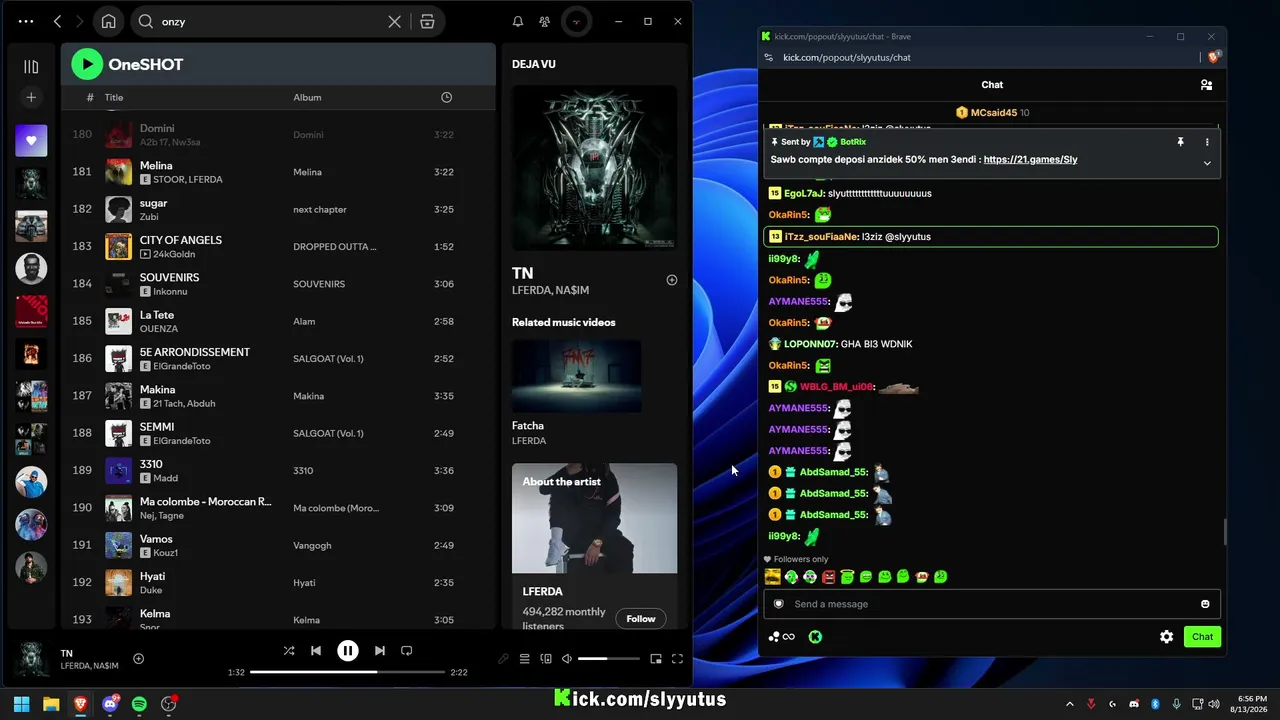Select track Hyati by Duke
Image resolution: width=1280 pixels, height=720 pixels.
(278, 582)
